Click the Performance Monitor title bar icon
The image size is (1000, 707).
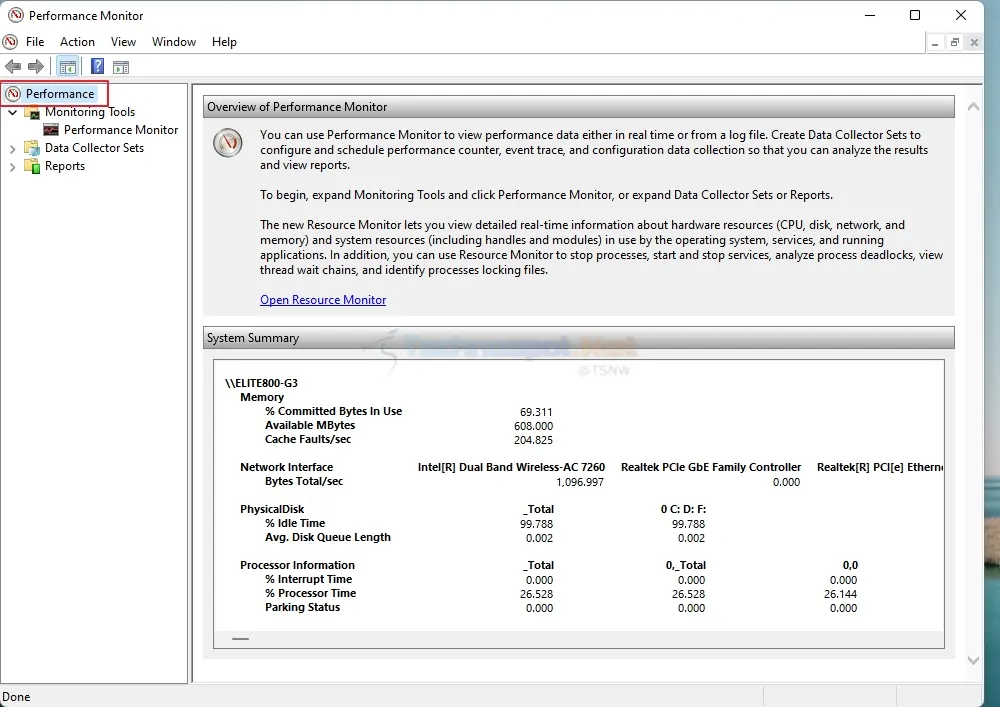(x=15, y=15)
